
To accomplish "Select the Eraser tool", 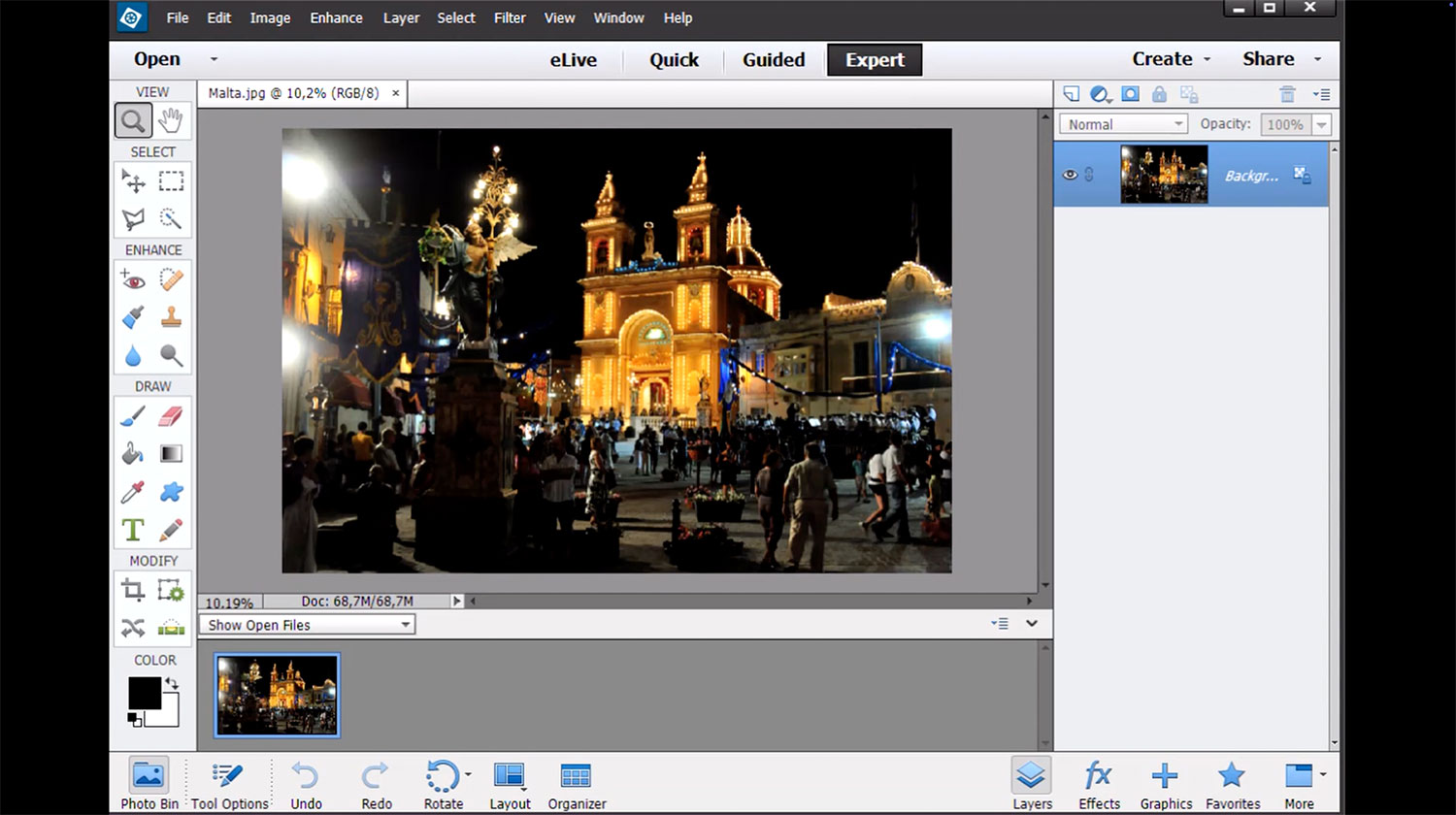I will tap(170, 416).
